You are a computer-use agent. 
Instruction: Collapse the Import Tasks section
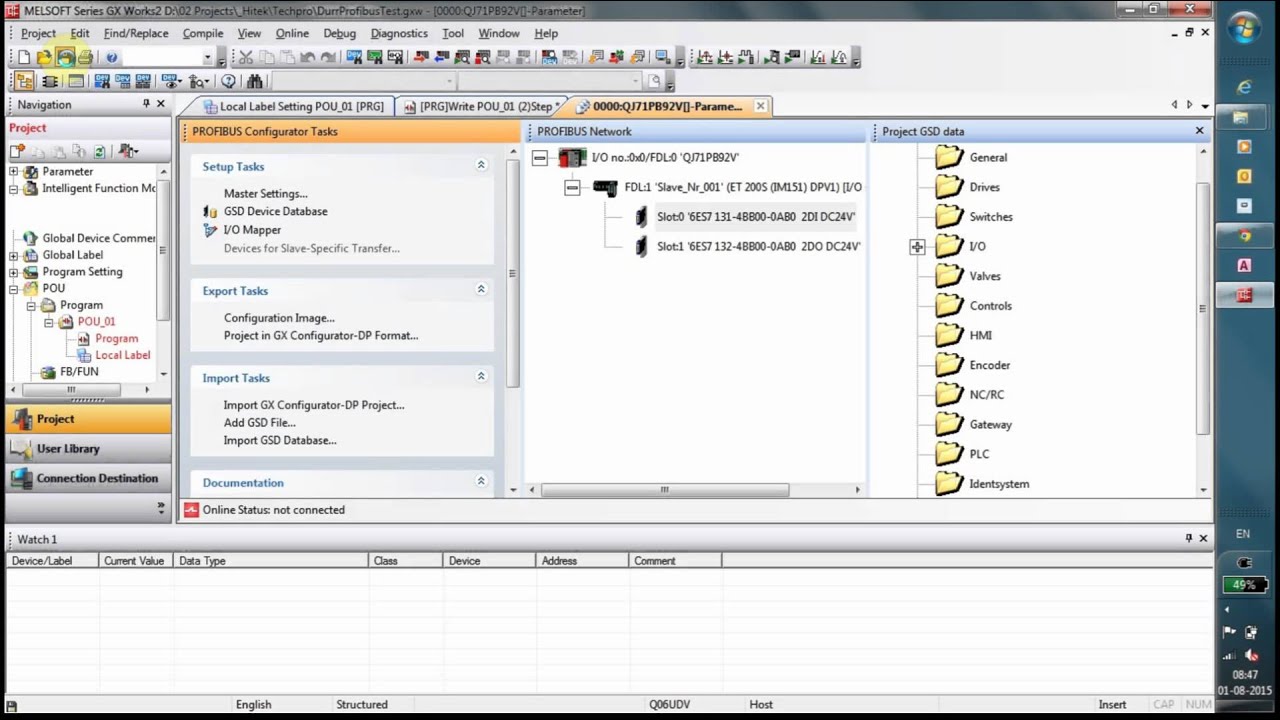click(x=481, y=376)
